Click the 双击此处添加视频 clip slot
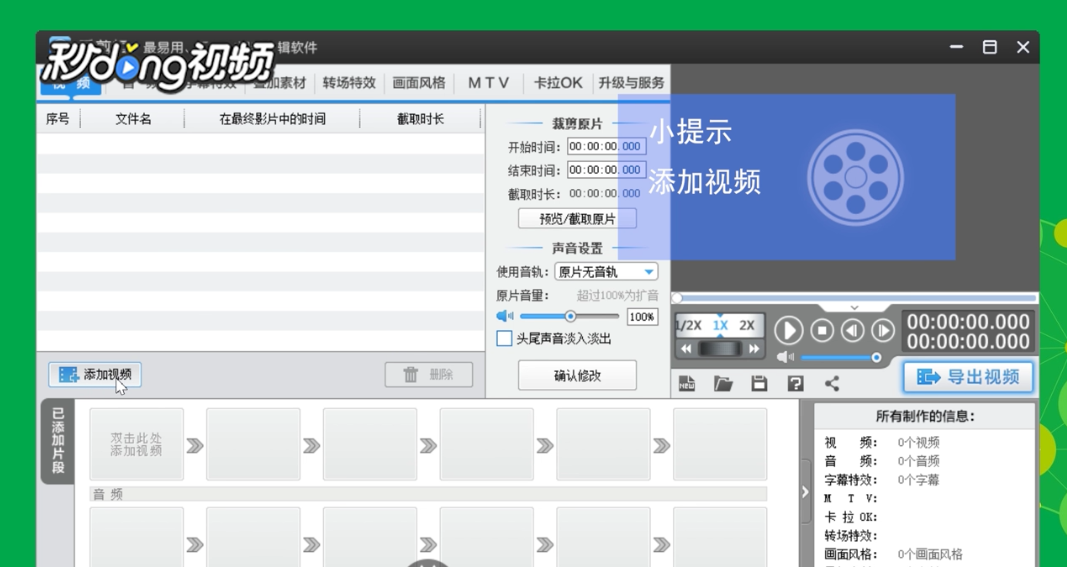 136,444
